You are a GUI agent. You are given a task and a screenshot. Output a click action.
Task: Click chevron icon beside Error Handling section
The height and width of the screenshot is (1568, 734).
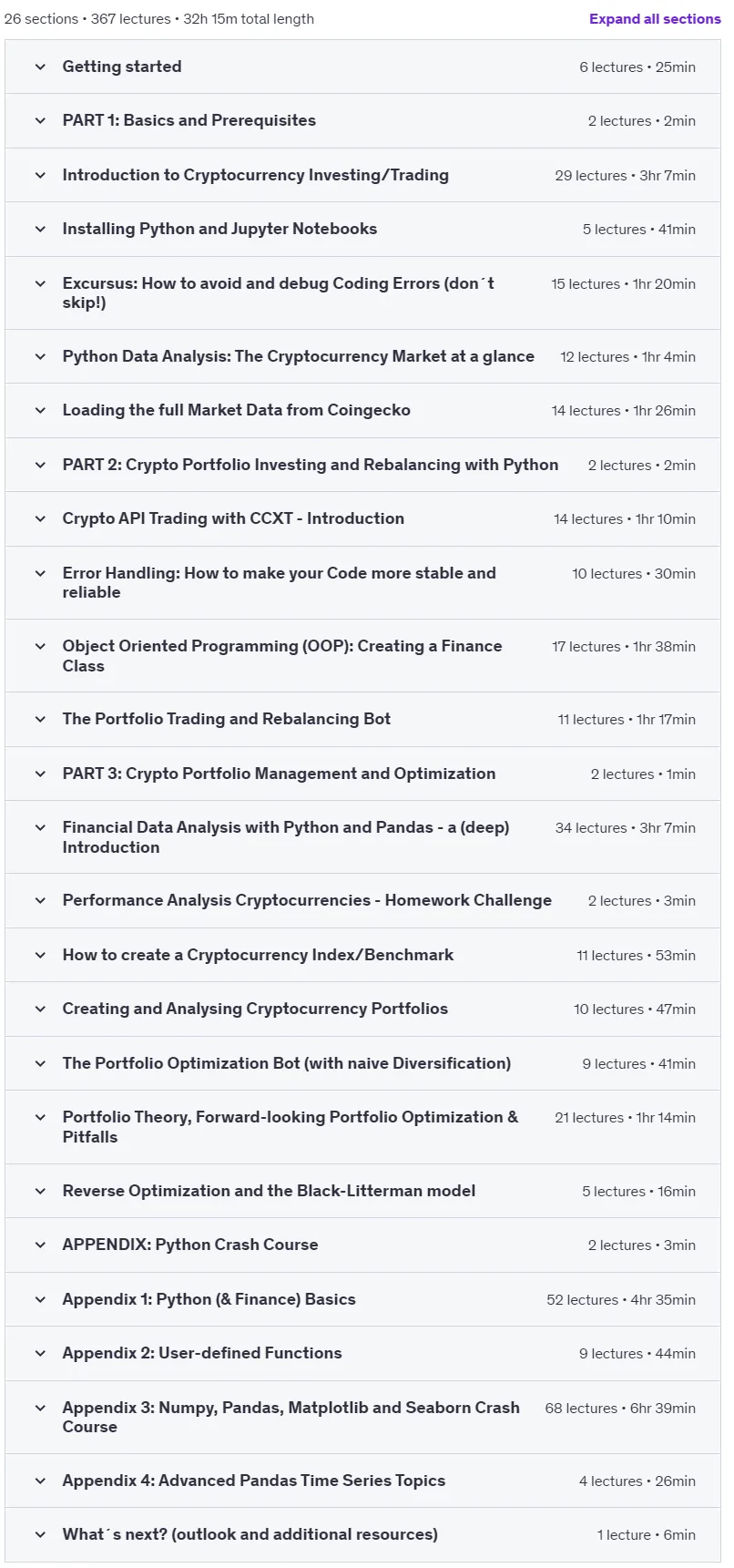(40, 573)
